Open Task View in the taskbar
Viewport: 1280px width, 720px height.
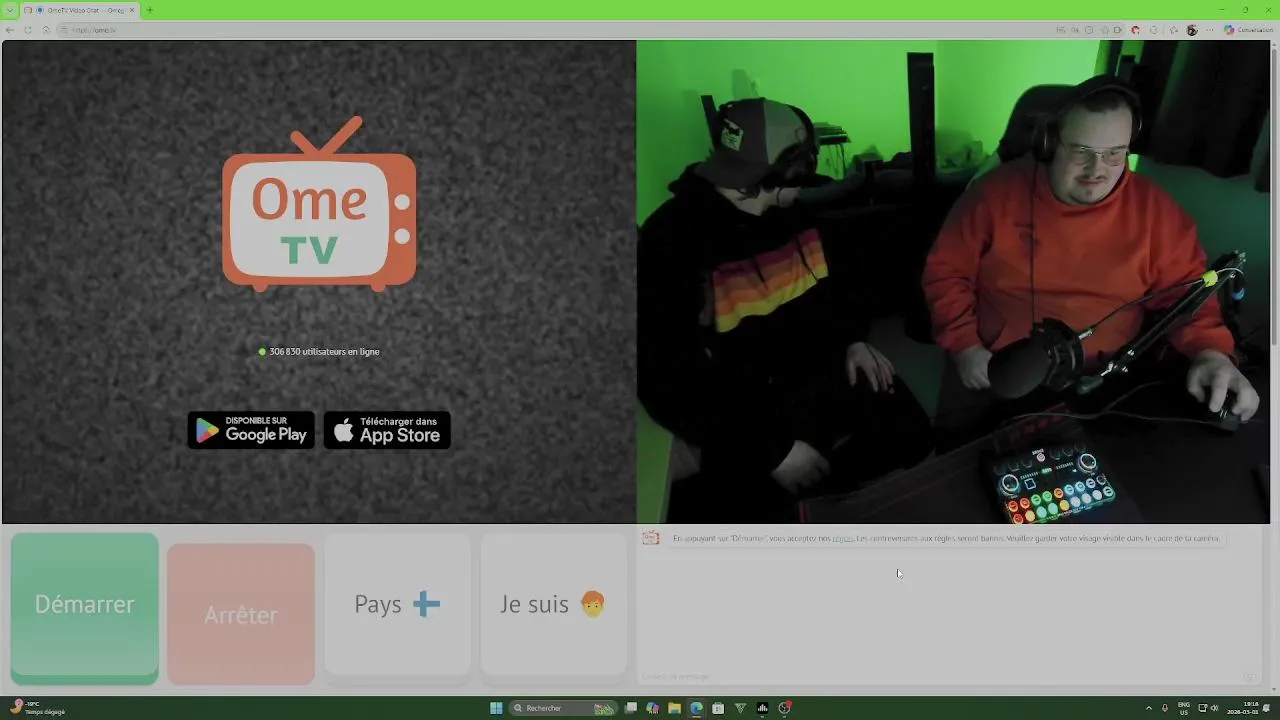click(x=631, y=708)
